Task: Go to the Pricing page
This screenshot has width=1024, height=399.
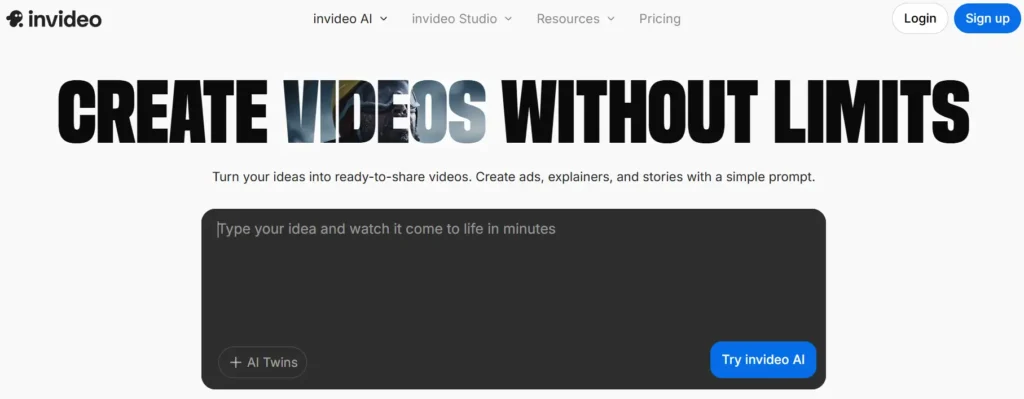Action: click(x=660, y=19)
